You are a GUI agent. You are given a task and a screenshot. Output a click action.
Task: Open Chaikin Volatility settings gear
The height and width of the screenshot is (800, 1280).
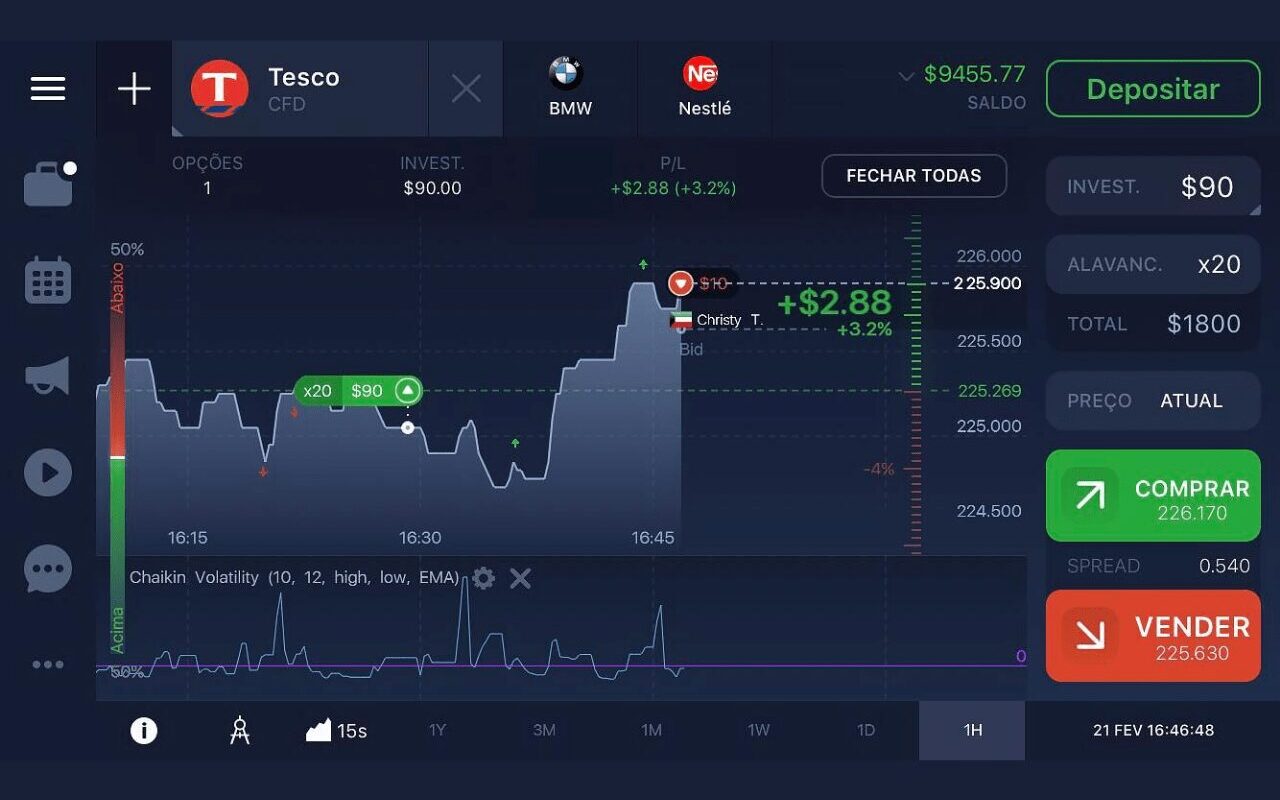(483, 578)
